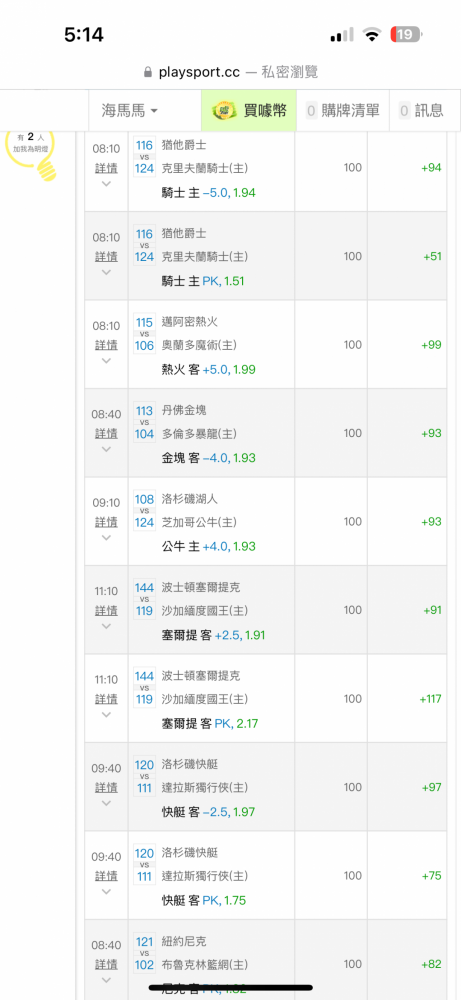This screenshot has height=1000, width=461.
Task: Tap the 144 vs 119 score box for Celtics +2.5 row
Action: 145,599
